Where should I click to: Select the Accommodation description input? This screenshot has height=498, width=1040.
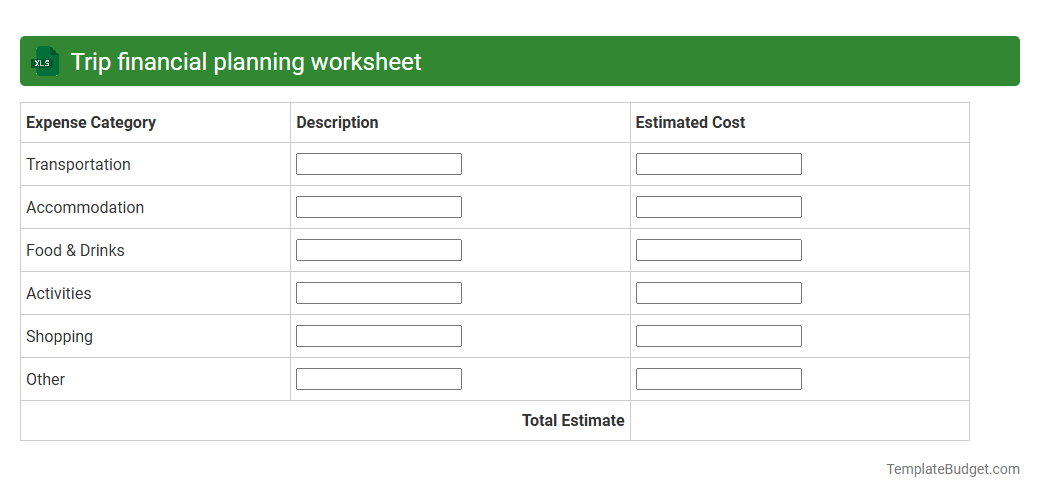[379, 207]
